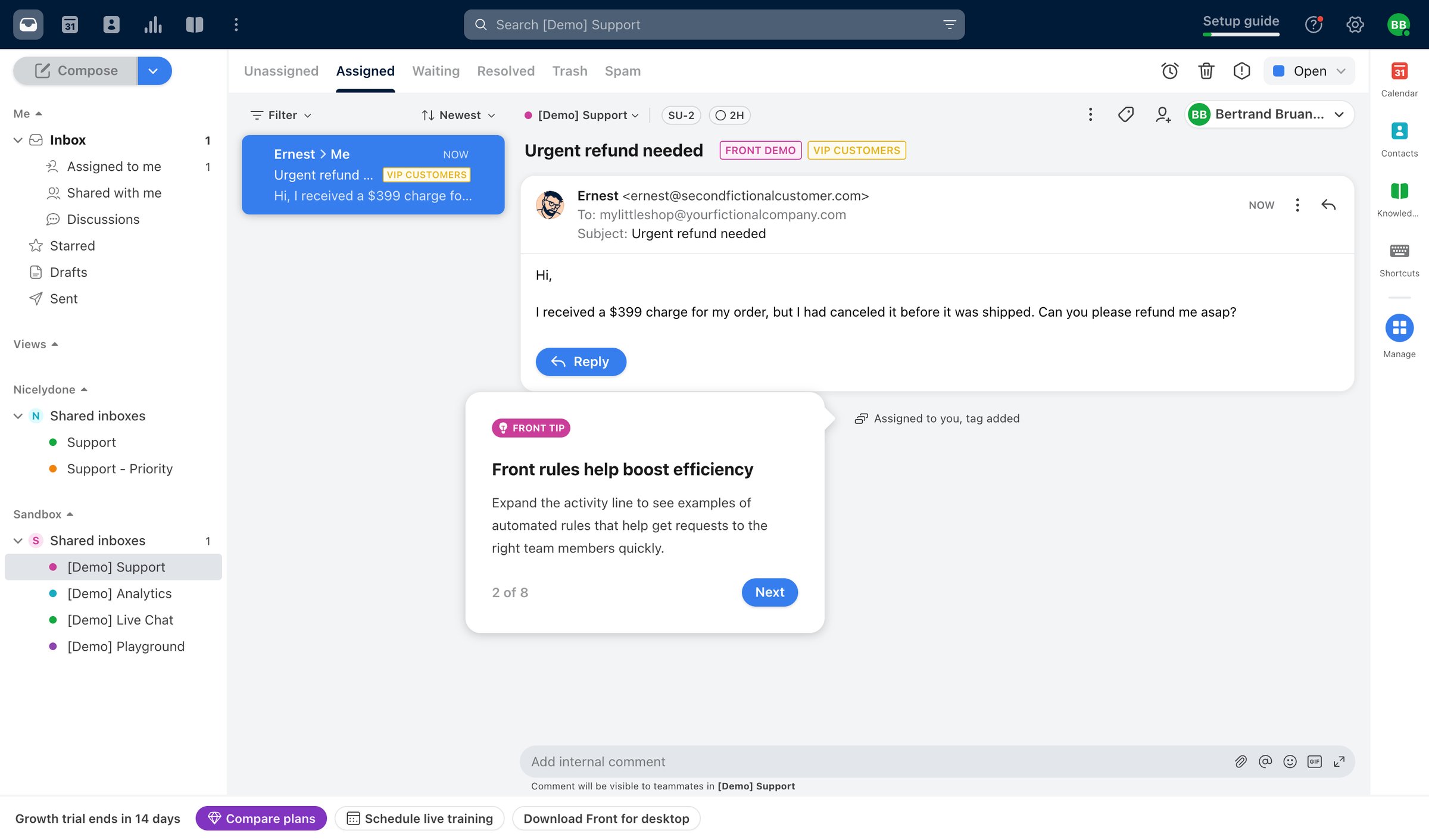Viewport: 1429px width, 840px height.
Task: Click the Compare plans button
Action: (261, 818)
